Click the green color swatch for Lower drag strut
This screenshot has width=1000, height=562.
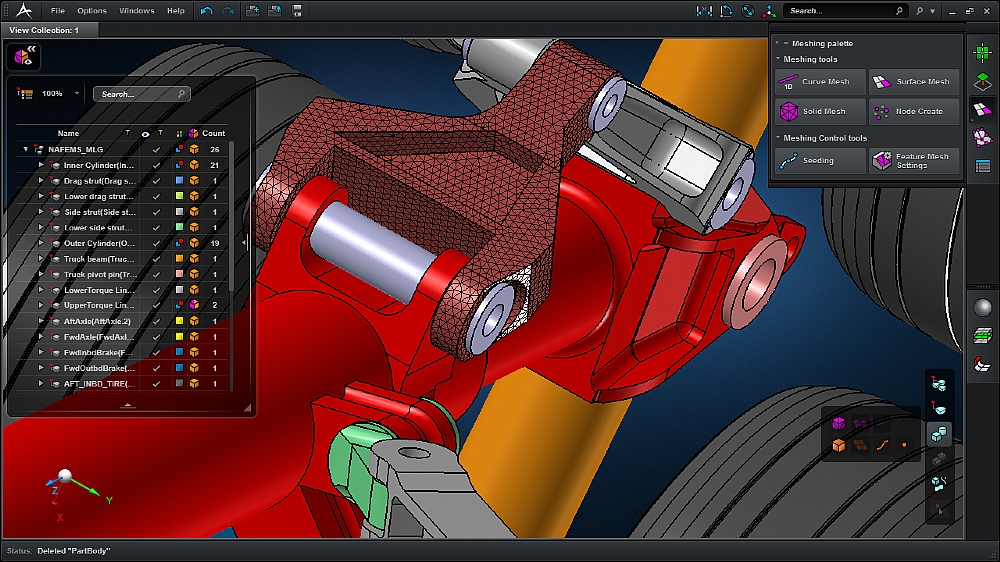coord(179,196)
